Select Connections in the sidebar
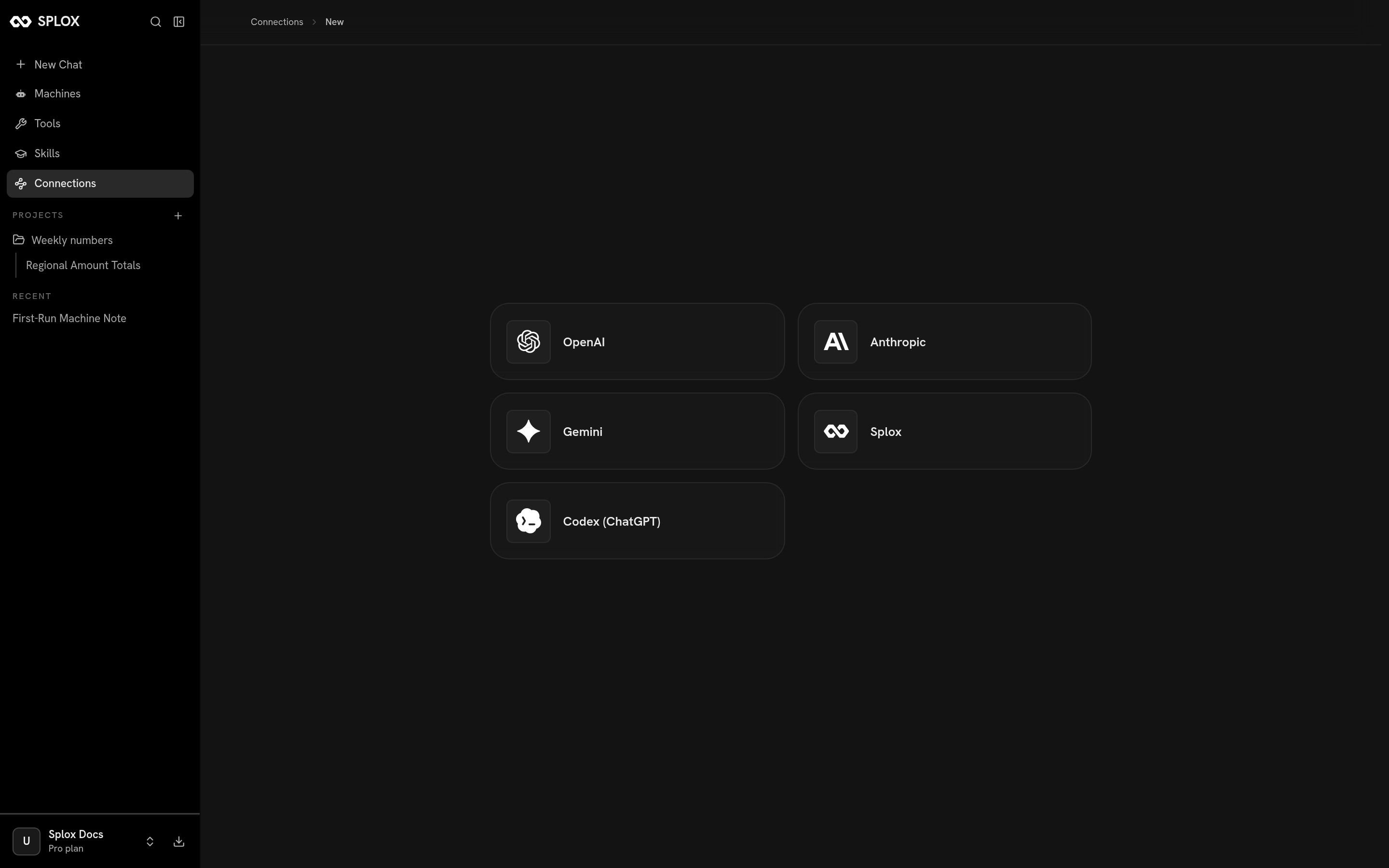This screenshot has height=868, width=1389. pyautogui.click(x=100, y=184)
